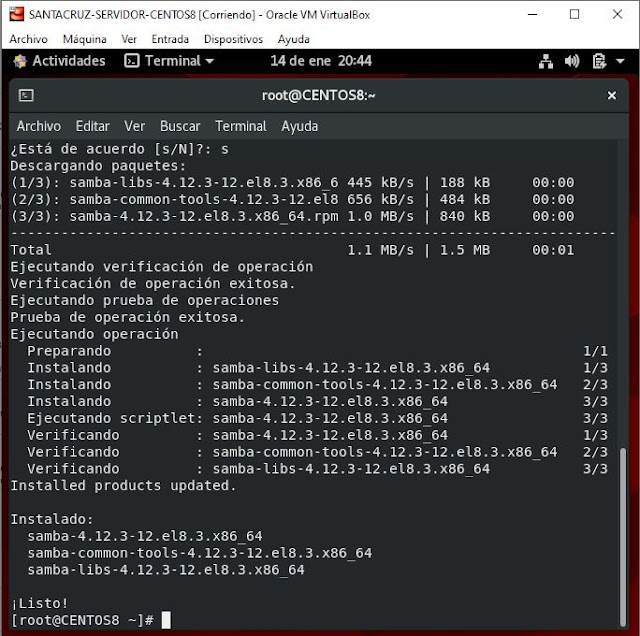Click 'Verificación de operación exitosa.' line
The image size is (640, 636).
tap(153, 283)
